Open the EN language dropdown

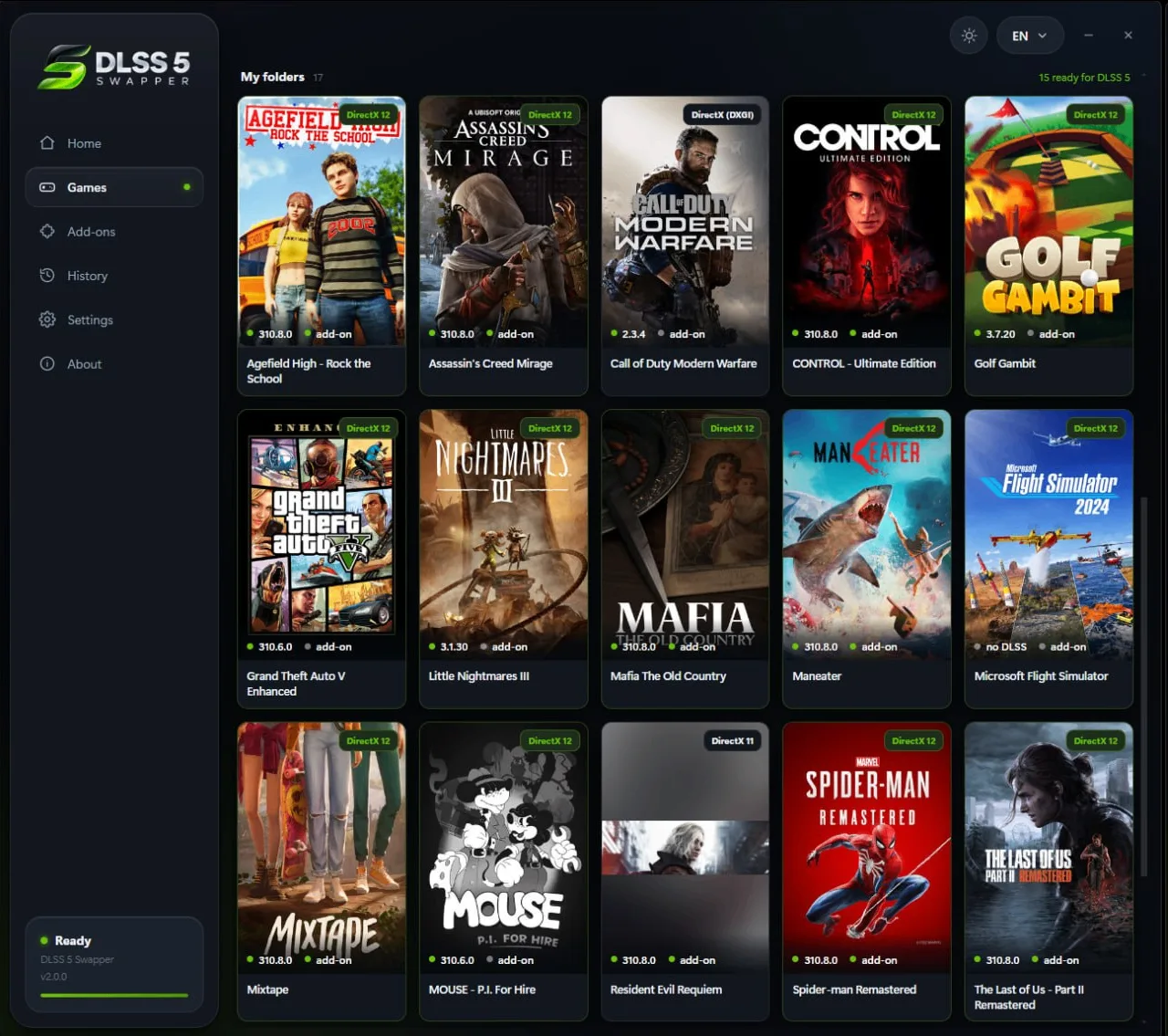tap(1029, 36)
